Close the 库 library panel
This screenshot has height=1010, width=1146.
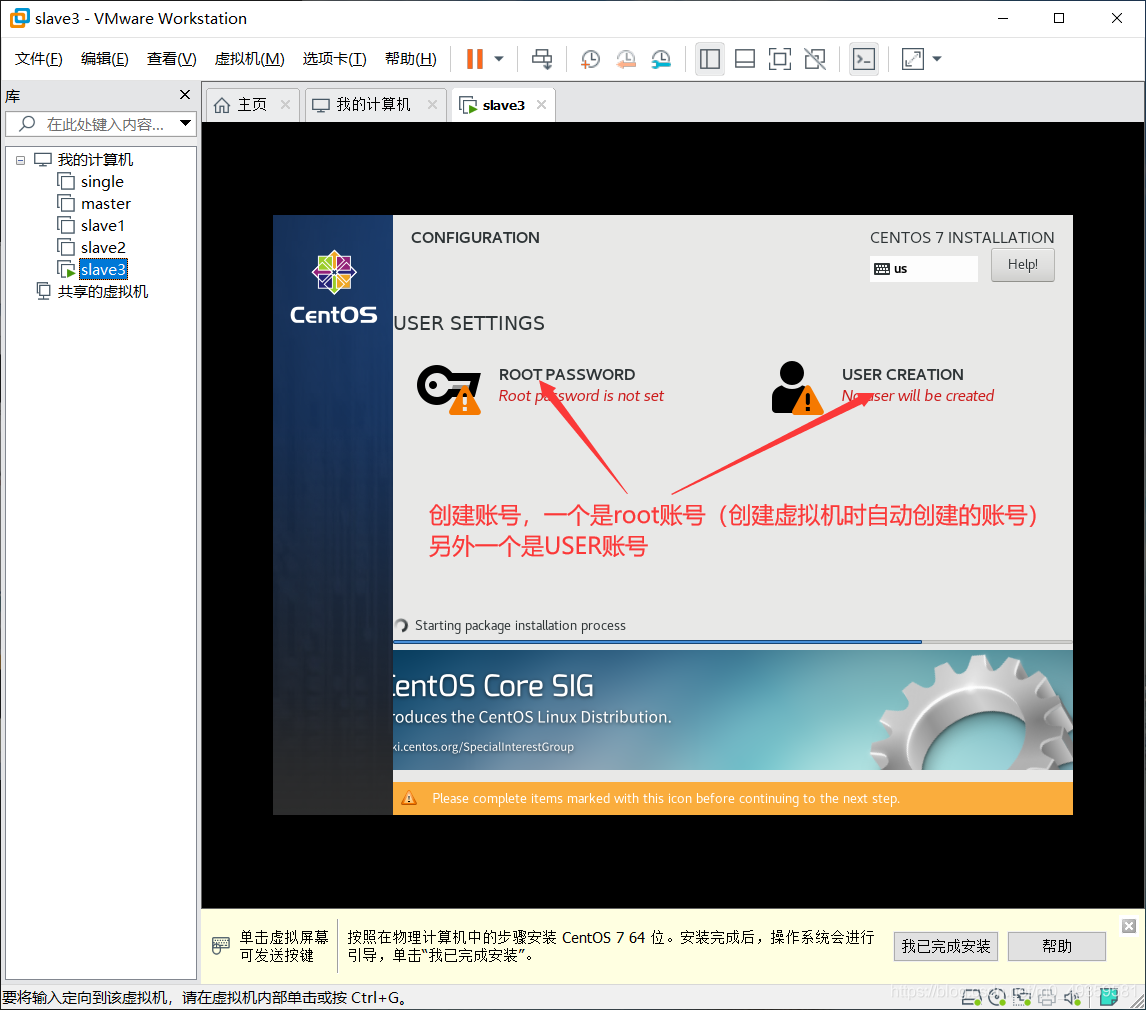click(x=185, y=95)
